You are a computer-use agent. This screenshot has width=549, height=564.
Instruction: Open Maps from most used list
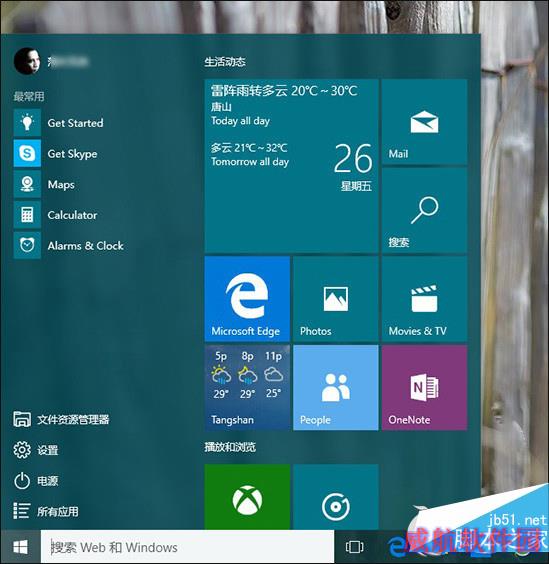(x=61, y=184)
